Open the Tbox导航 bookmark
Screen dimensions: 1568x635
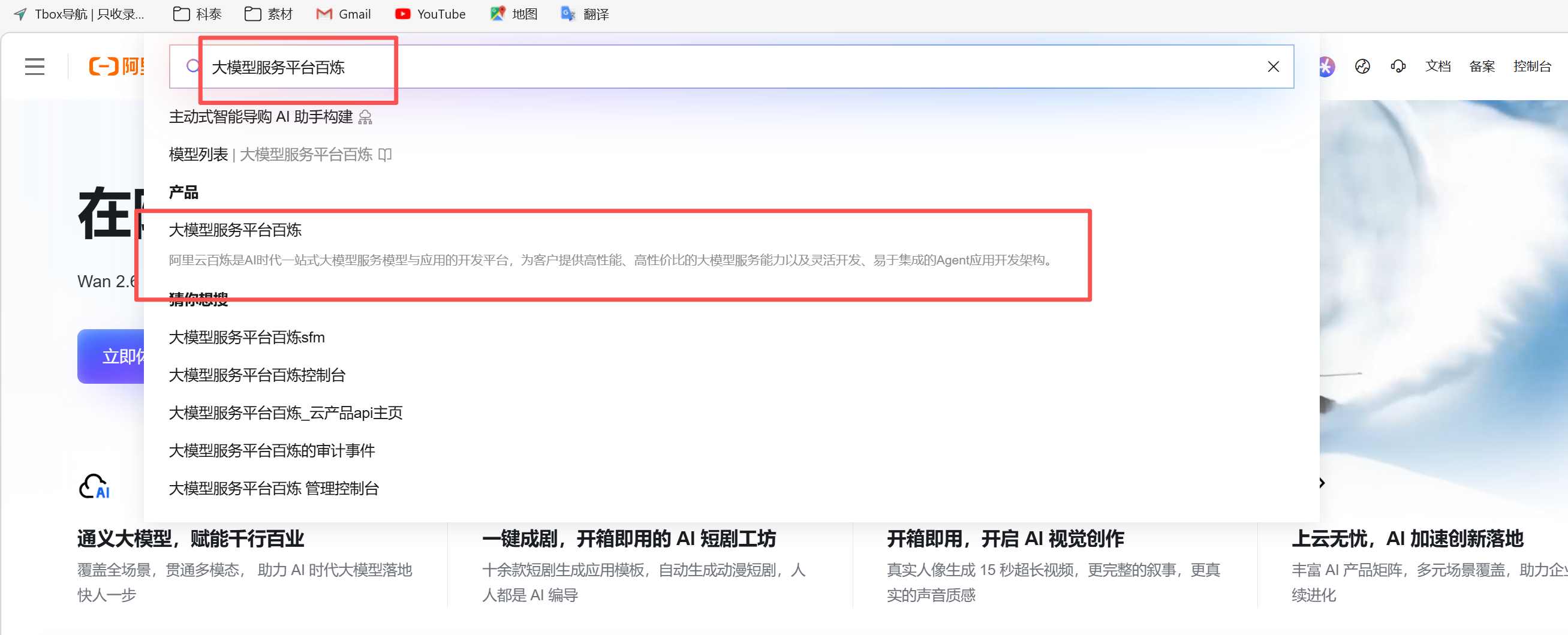click(x=79, y=14)
